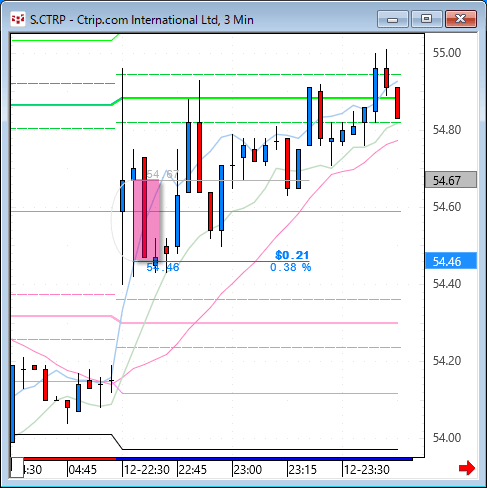Image resolution: width=487 pixels, height=488 pixels.
Task: Click the CQG chart icon in title bar
Action: (x=18, y=19)
